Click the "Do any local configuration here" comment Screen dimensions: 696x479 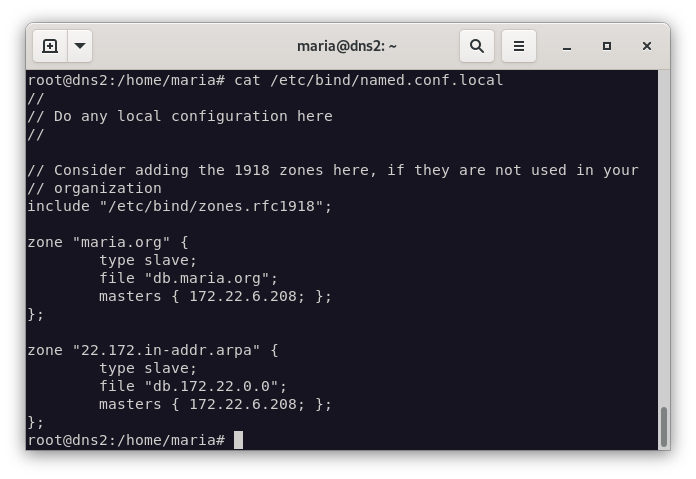click(x=192, y=116)
